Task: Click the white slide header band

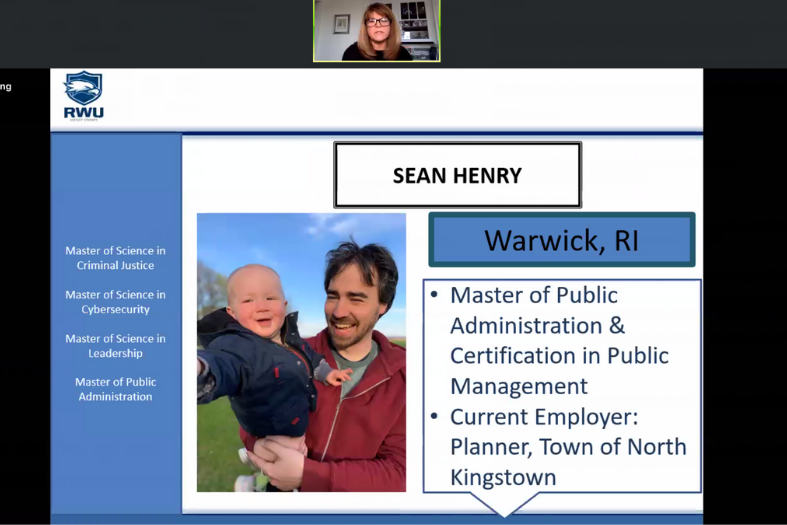Action: tap(400, 100)
